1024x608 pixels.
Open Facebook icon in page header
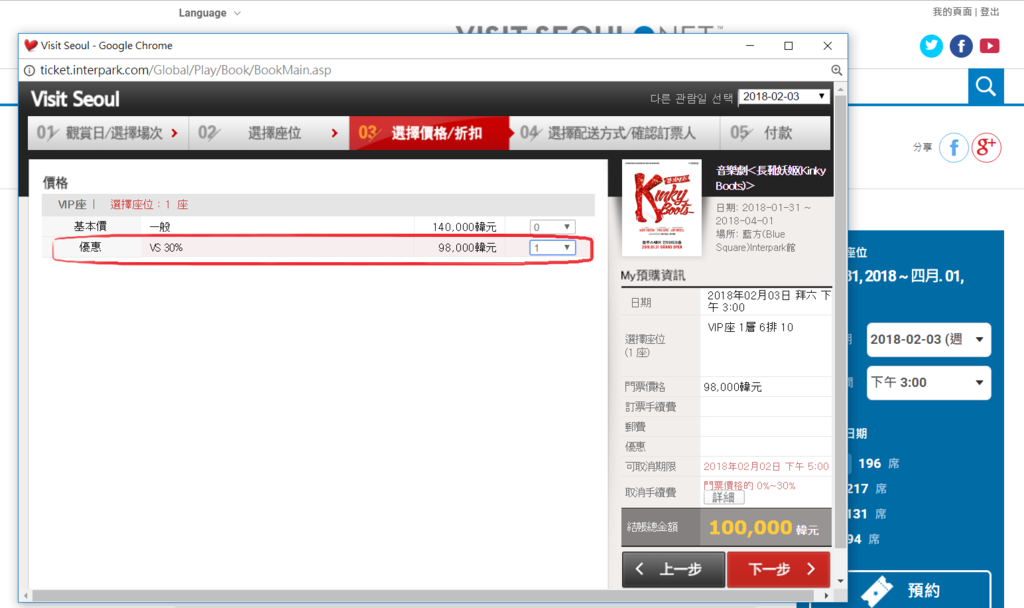(961, 46)
